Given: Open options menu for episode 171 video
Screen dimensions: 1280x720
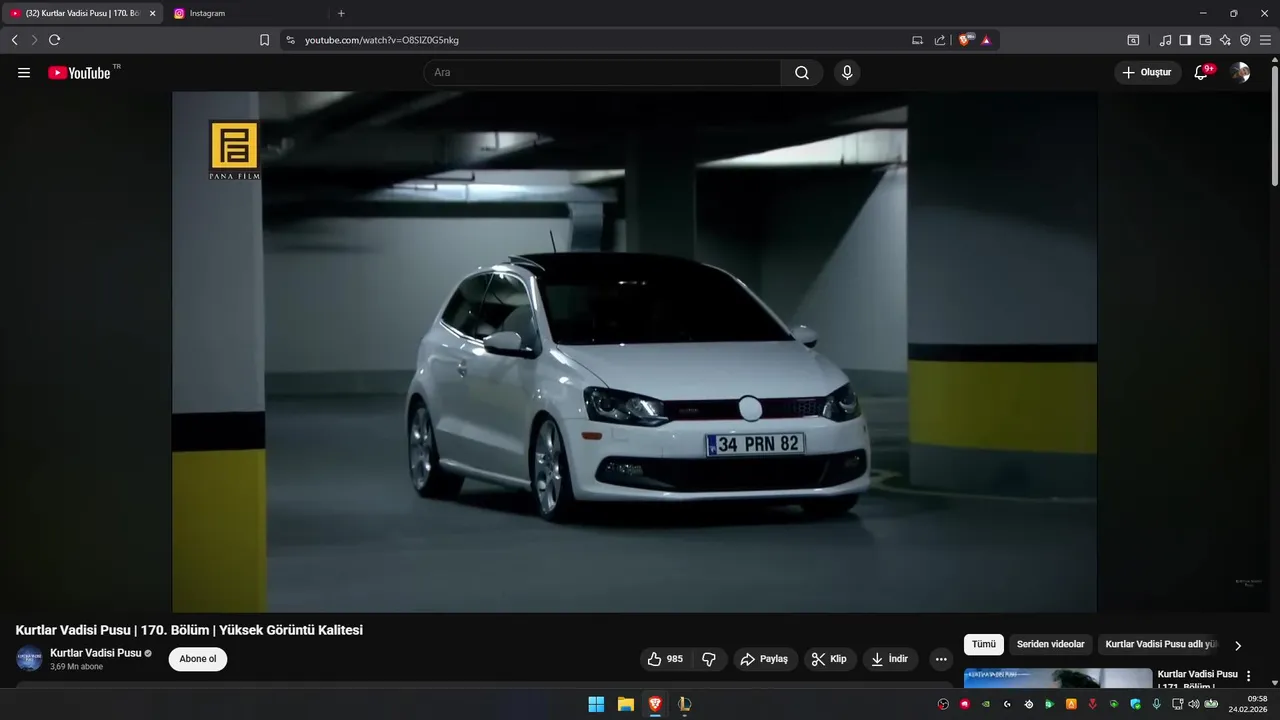Looking at the screenshot, I should point(1248,676).
